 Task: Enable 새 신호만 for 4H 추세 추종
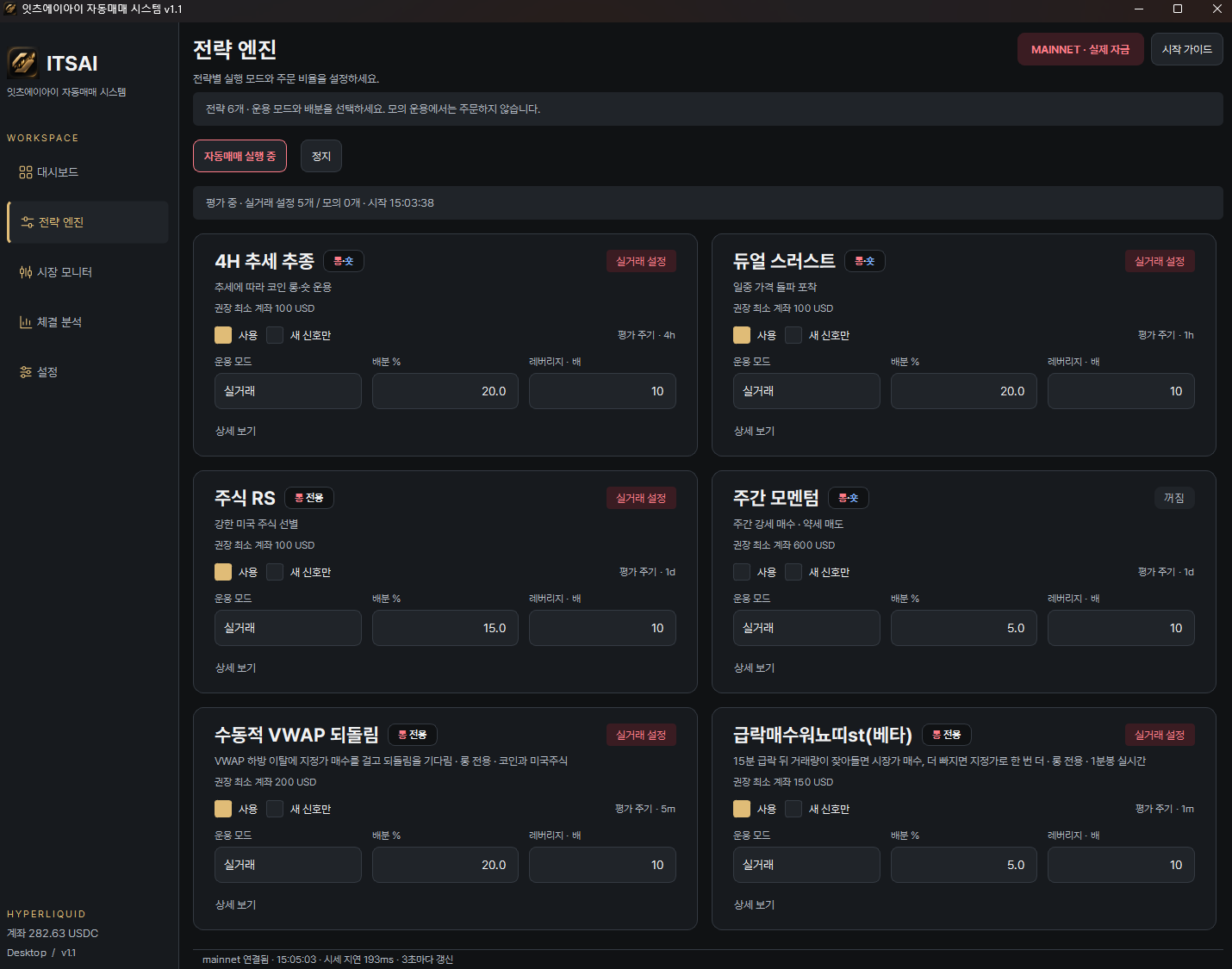(275, 335)
